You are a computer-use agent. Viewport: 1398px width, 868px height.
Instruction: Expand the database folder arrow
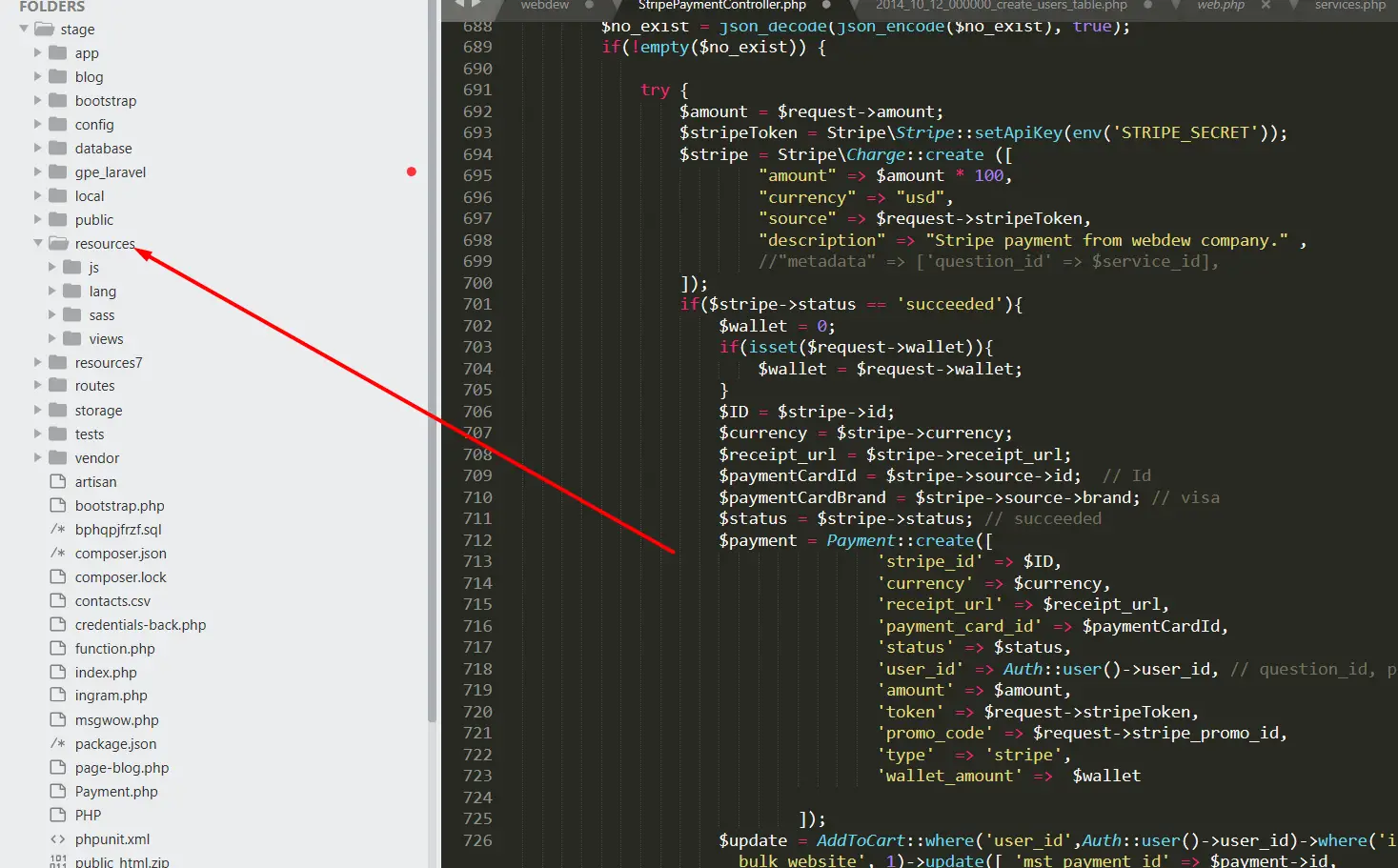(x=38, y=148)
